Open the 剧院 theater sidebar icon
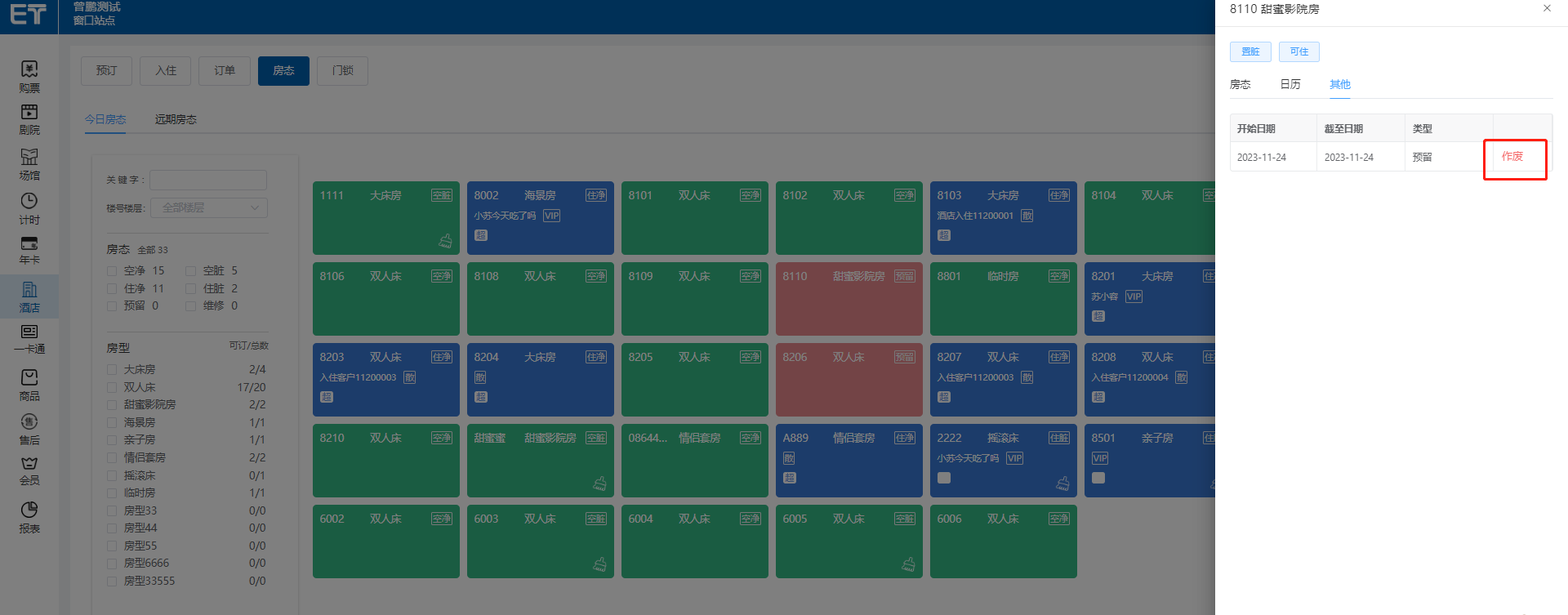This screenshot has height=615, width=1568. (x=29, y=119)
